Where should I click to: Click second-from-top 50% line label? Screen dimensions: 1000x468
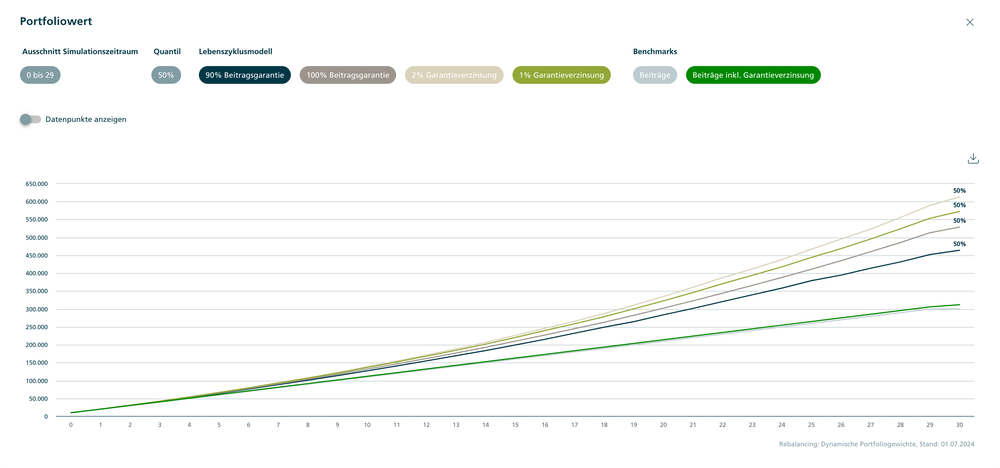(959, 205)
